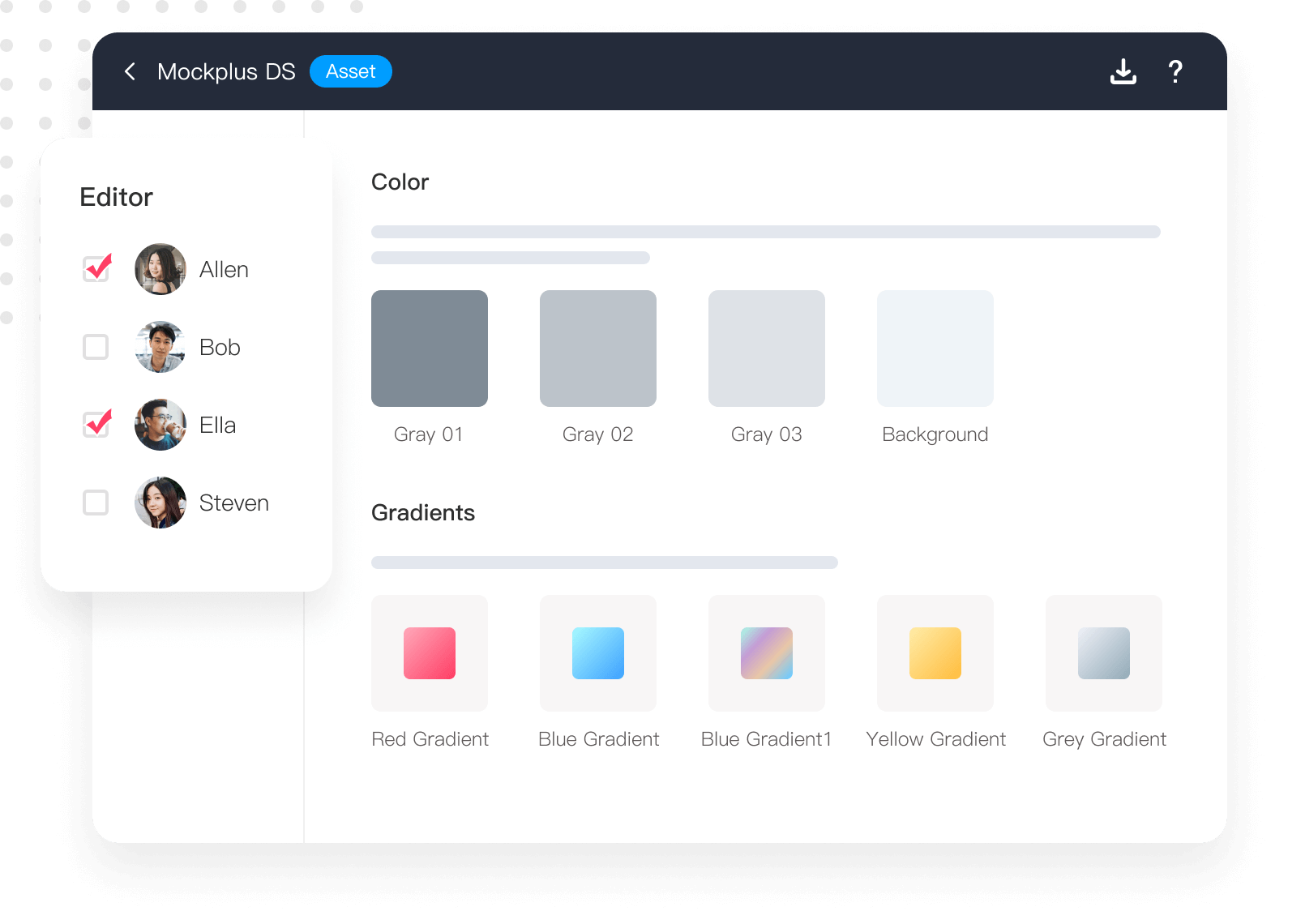The height and width of the screenshot is (924, 1305).
Task: Click the download icon in header
Action: [1123, 71]
